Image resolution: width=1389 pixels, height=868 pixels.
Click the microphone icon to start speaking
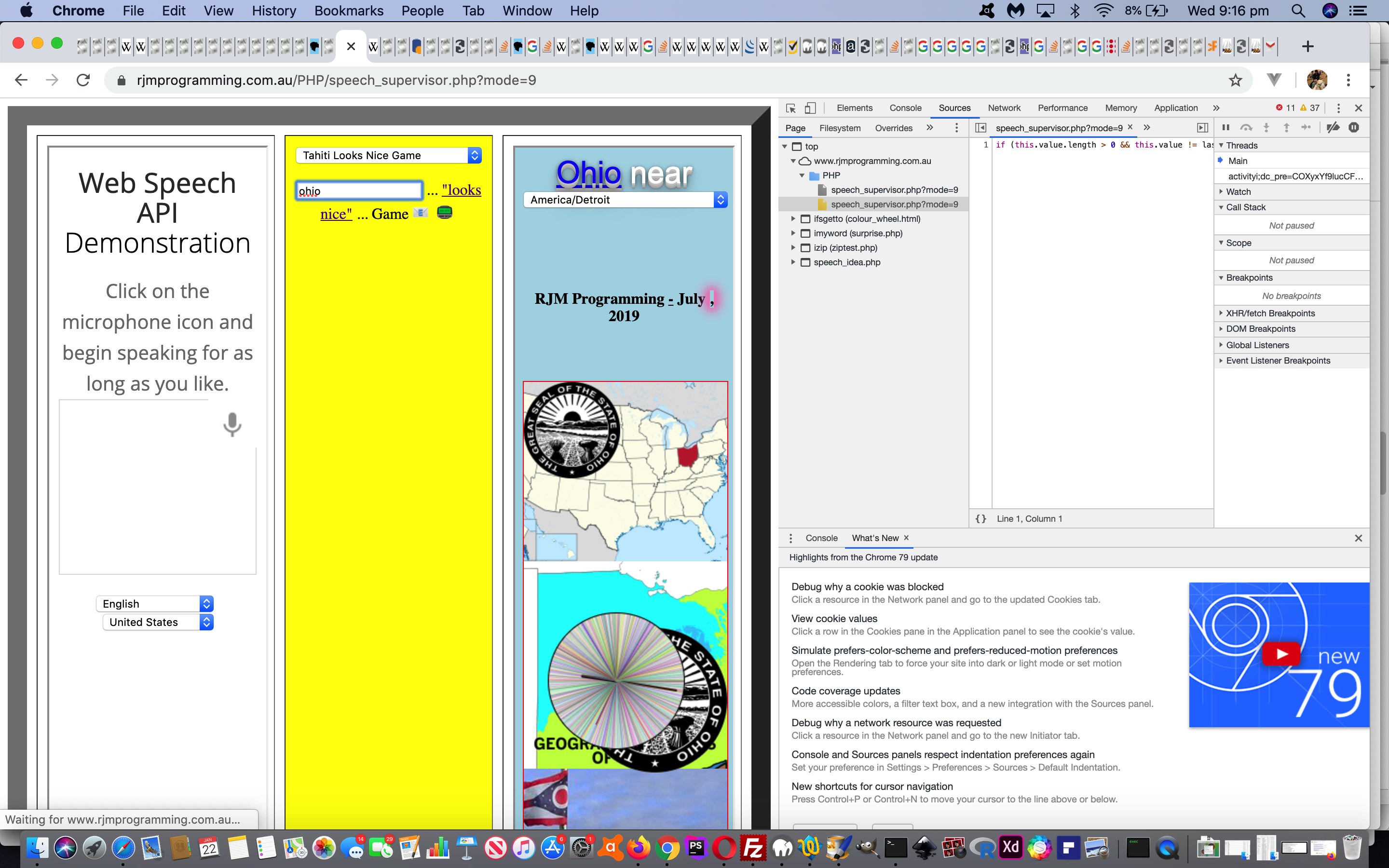click(x=232, y=424)
